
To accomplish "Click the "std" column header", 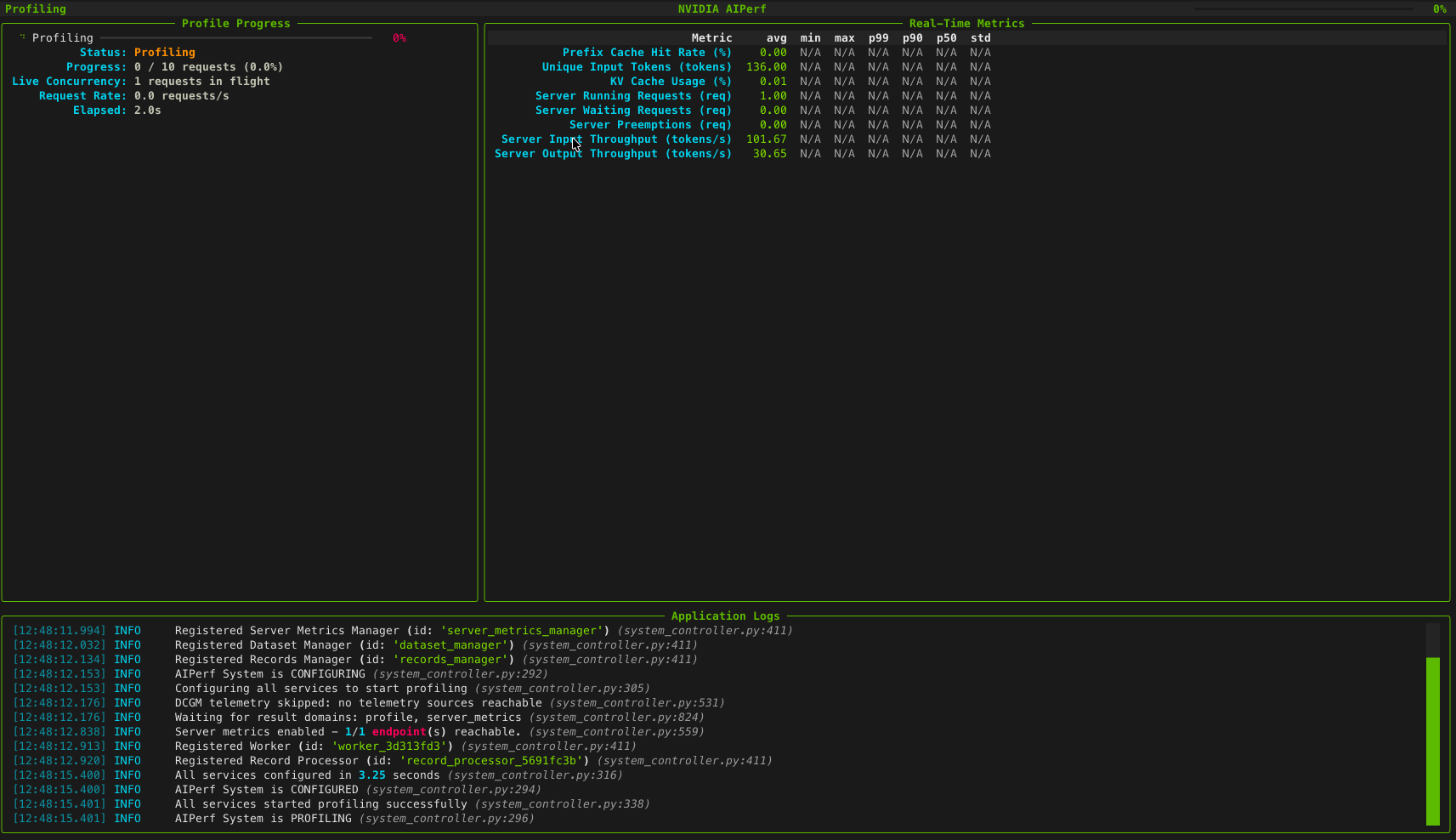I will click(x=981, y=38).
